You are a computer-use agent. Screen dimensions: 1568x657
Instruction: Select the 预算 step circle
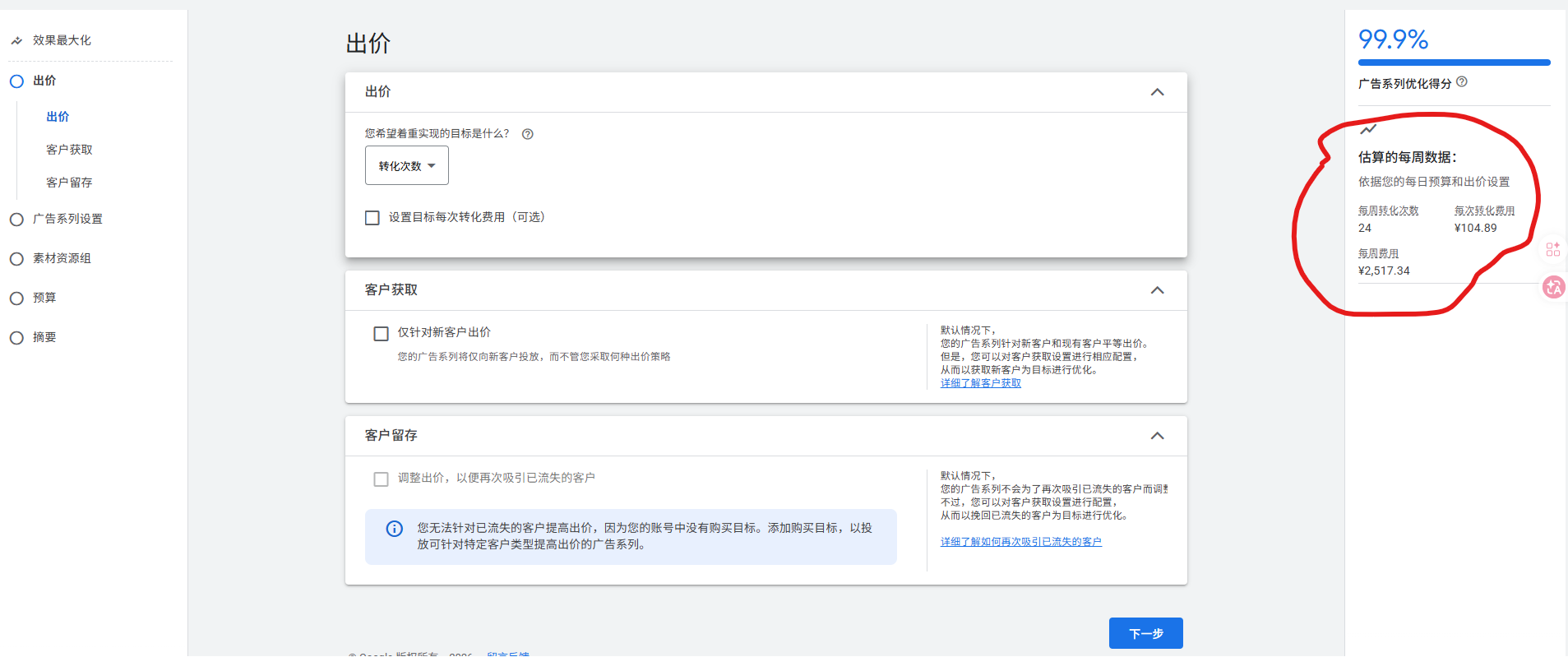16,298
